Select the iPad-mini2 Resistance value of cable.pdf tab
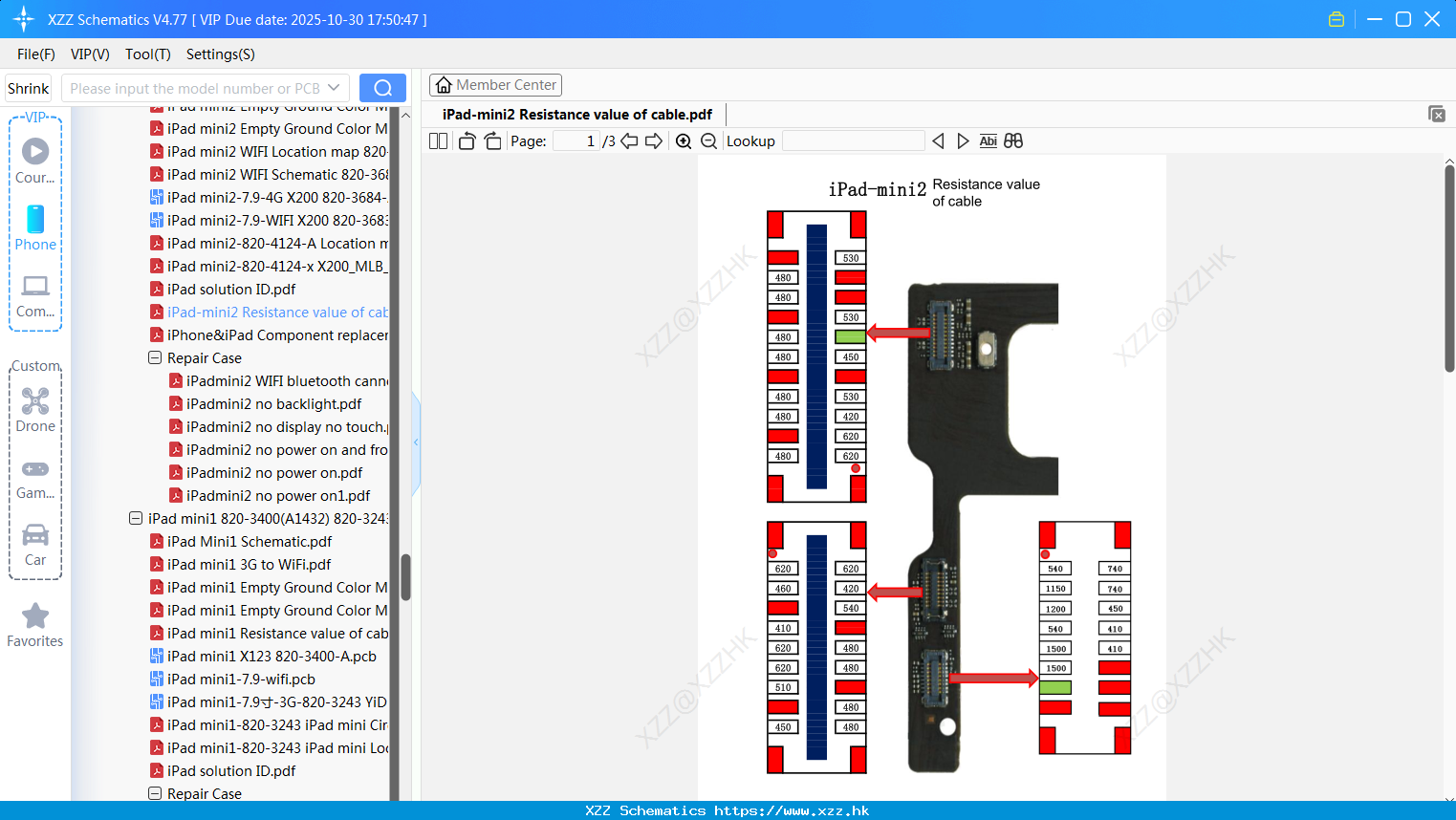The image size is (1456, 820). 577,114
